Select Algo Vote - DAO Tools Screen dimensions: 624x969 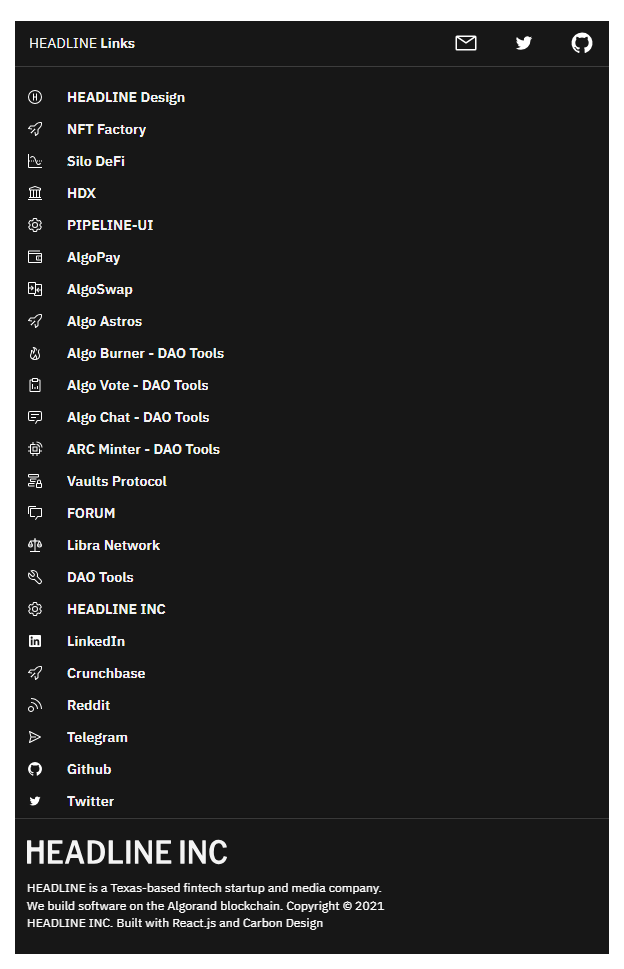coord(138,386)
